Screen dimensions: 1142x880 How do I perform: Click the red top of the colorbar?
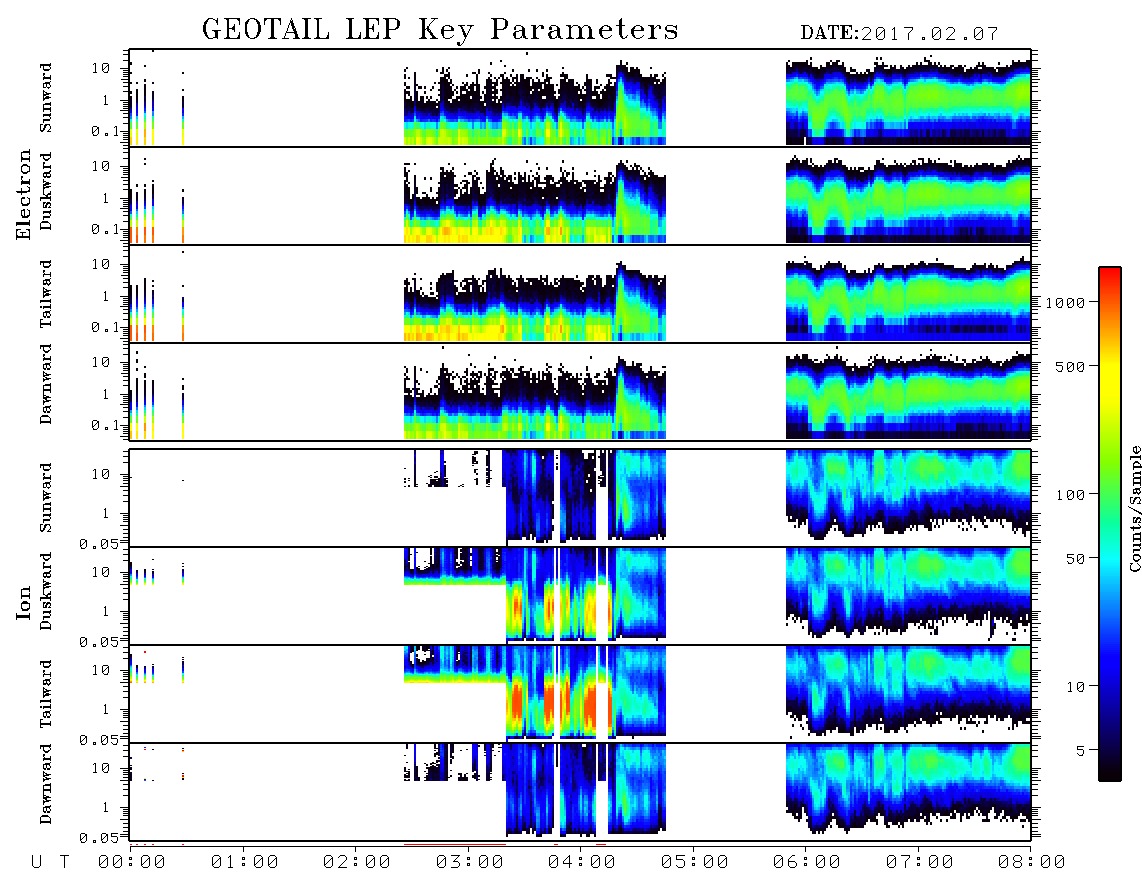point(1110,277)
